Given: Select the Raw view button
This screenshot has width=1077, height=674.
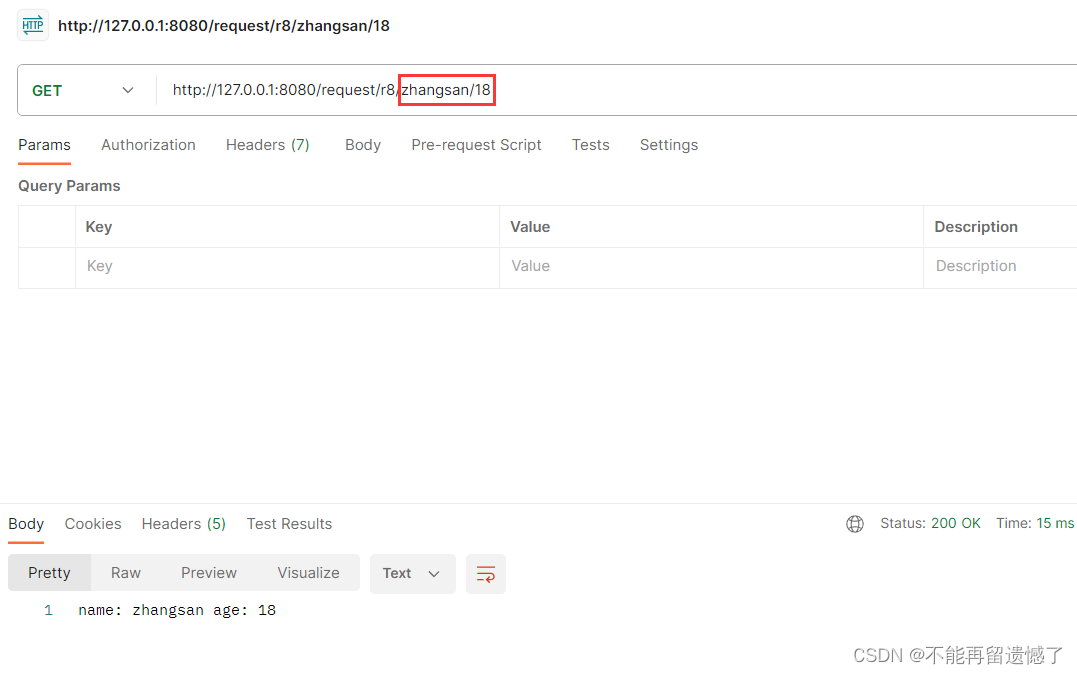Looking at the screenshot, I should point(126,573).
